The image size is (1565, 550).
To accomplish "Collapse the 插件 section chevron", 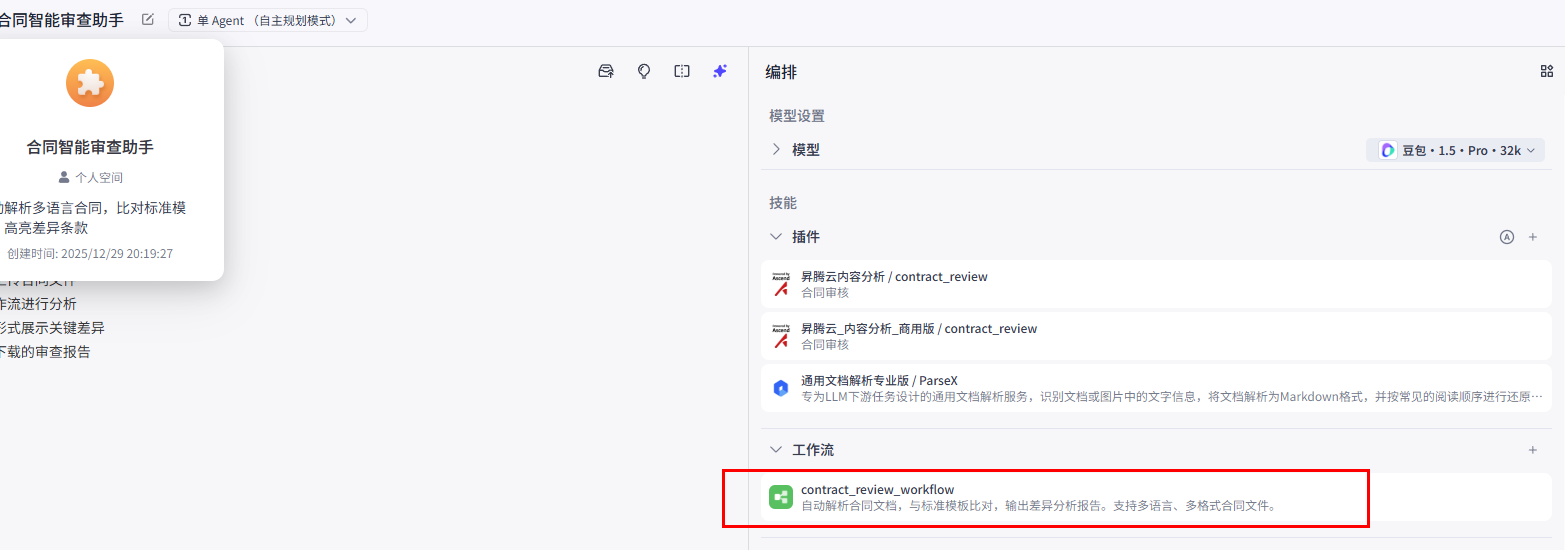I will click(x=776, y=237).
